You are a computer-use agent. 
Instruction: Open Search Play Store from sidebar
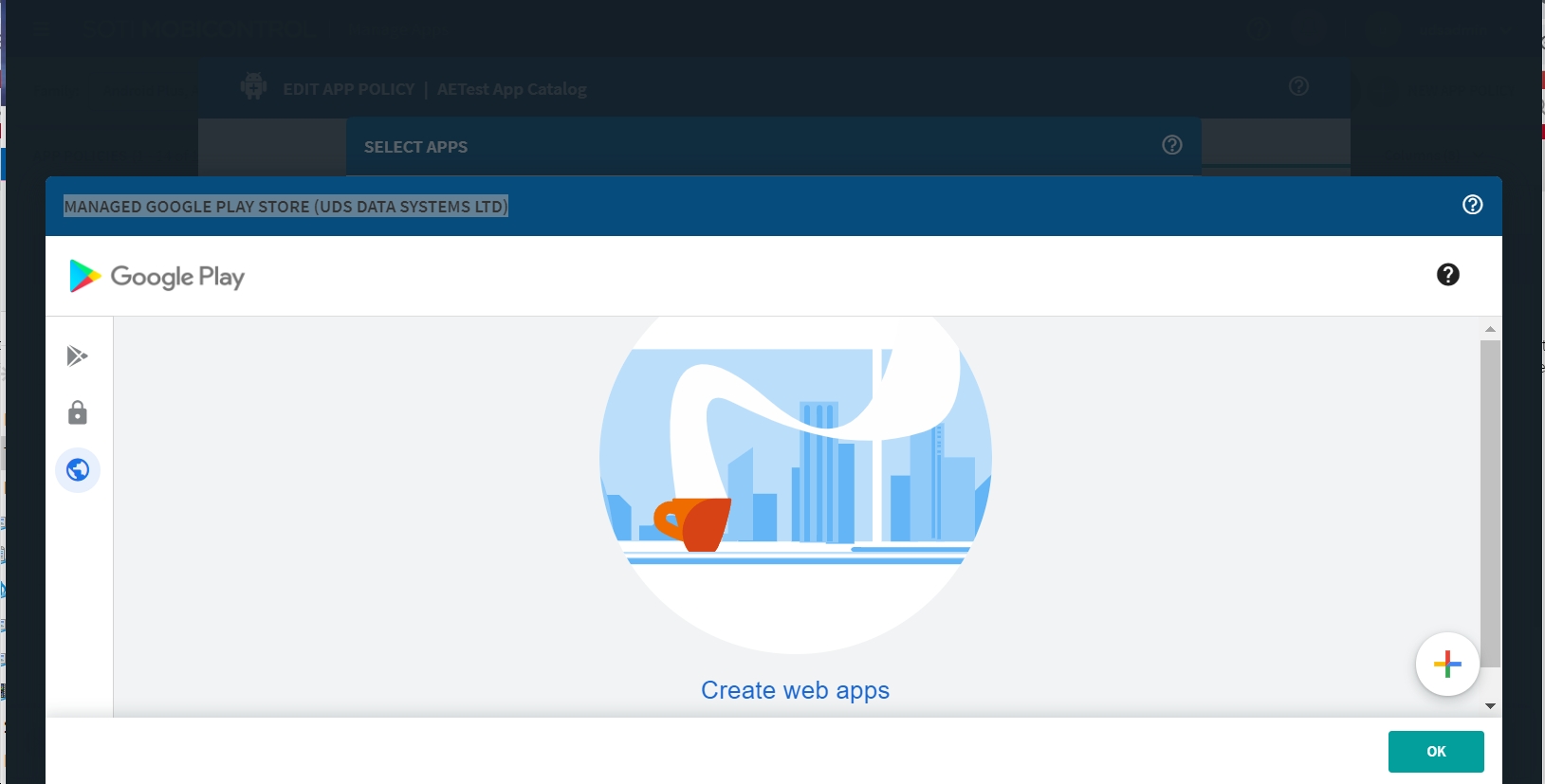pyautogui.click(x=78, y=356)
